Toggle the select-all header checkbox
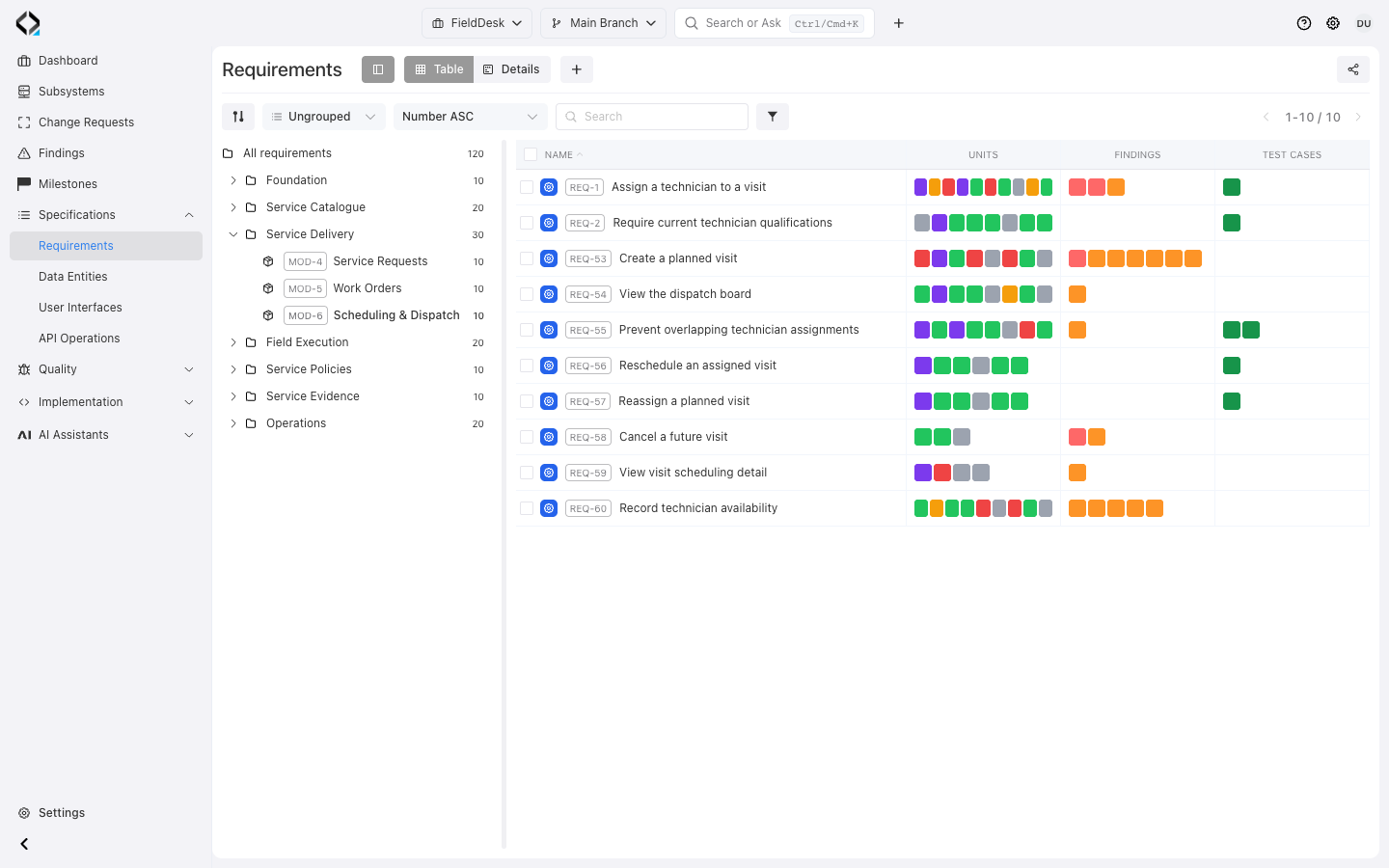The height and width of the screenshot is (868, 1389). click(x=531, y=154)
